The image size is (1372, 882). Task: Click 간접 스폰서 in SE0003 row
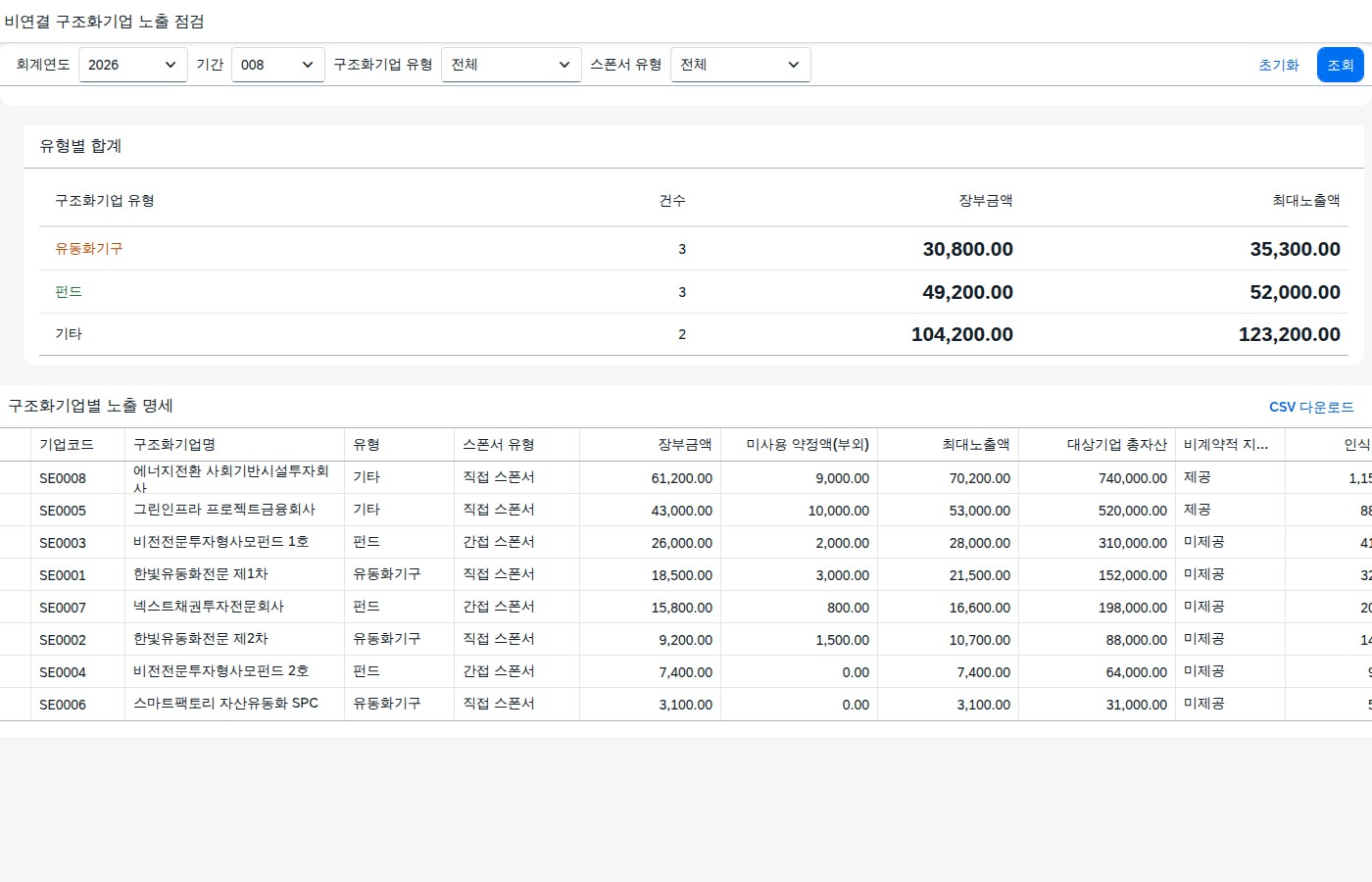516,542
